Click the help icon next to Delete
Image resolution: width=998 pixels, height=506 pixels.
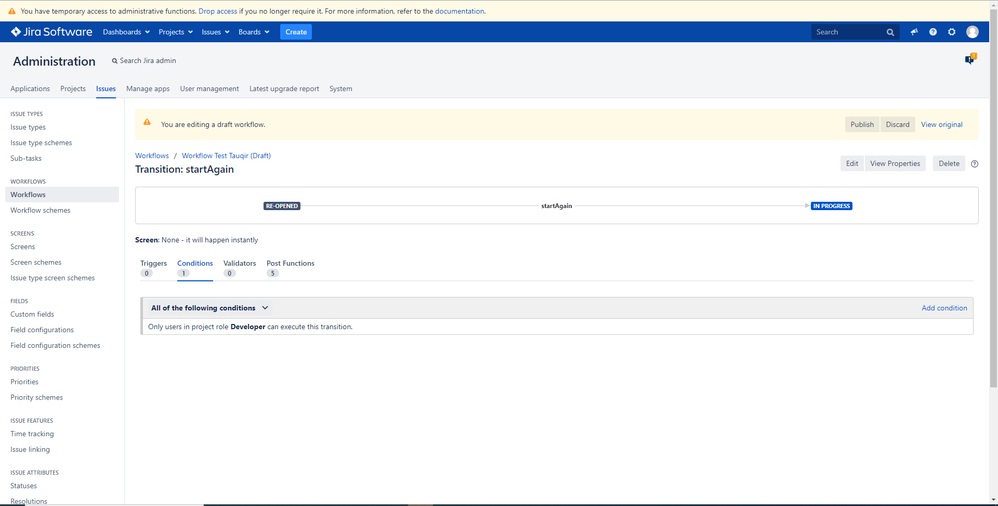click(x=974, y=164)
